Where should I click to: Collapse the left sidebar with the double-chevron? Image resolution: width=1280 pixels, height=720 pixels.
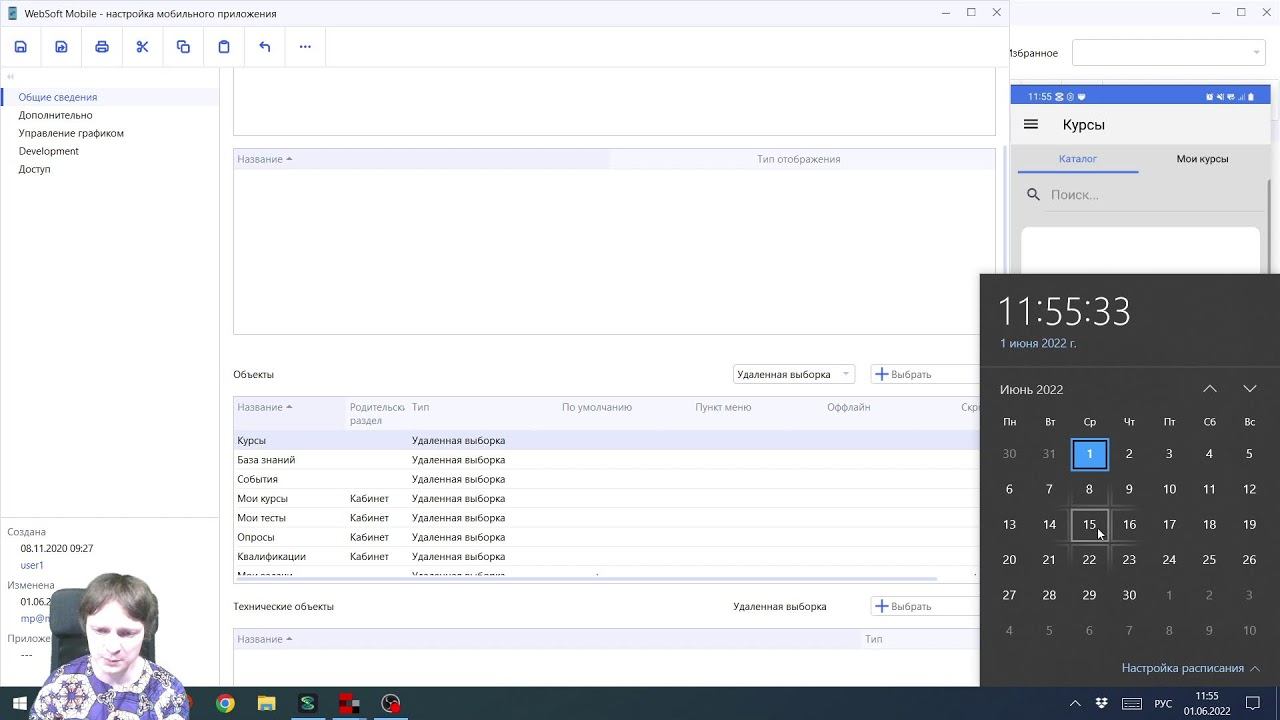pos(11,76)
